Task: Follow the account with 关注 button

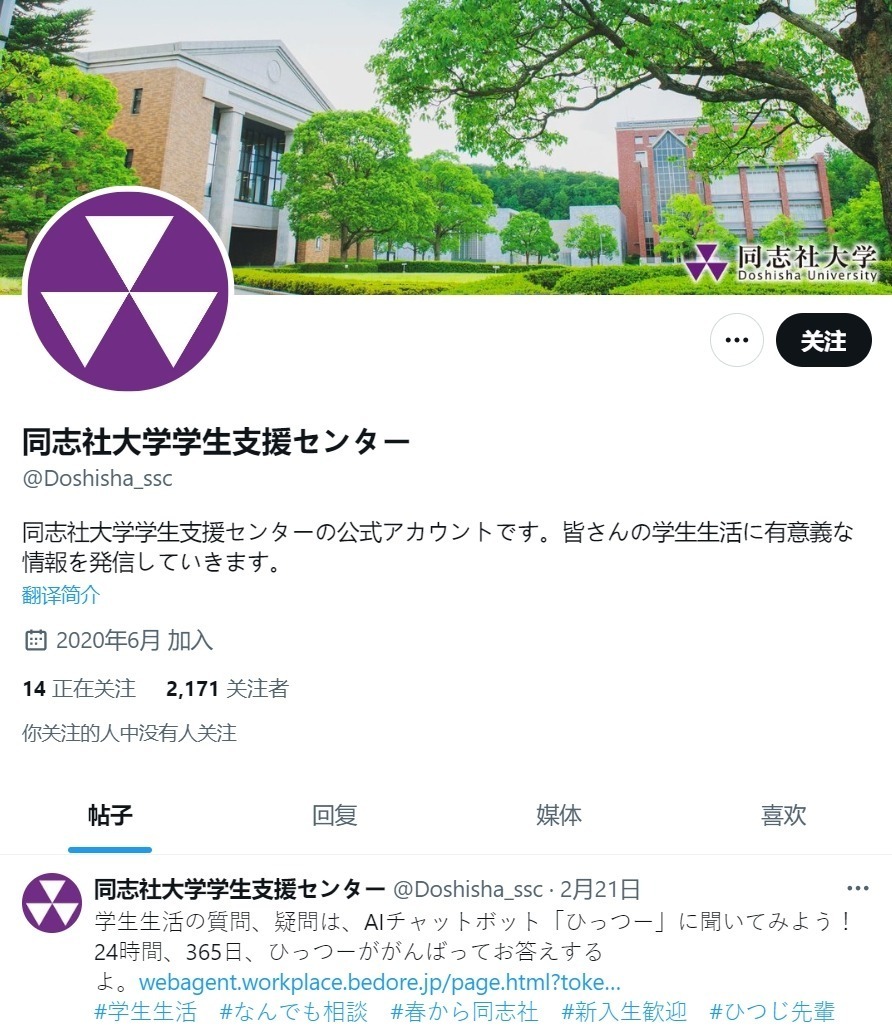Action: (823, 340)
